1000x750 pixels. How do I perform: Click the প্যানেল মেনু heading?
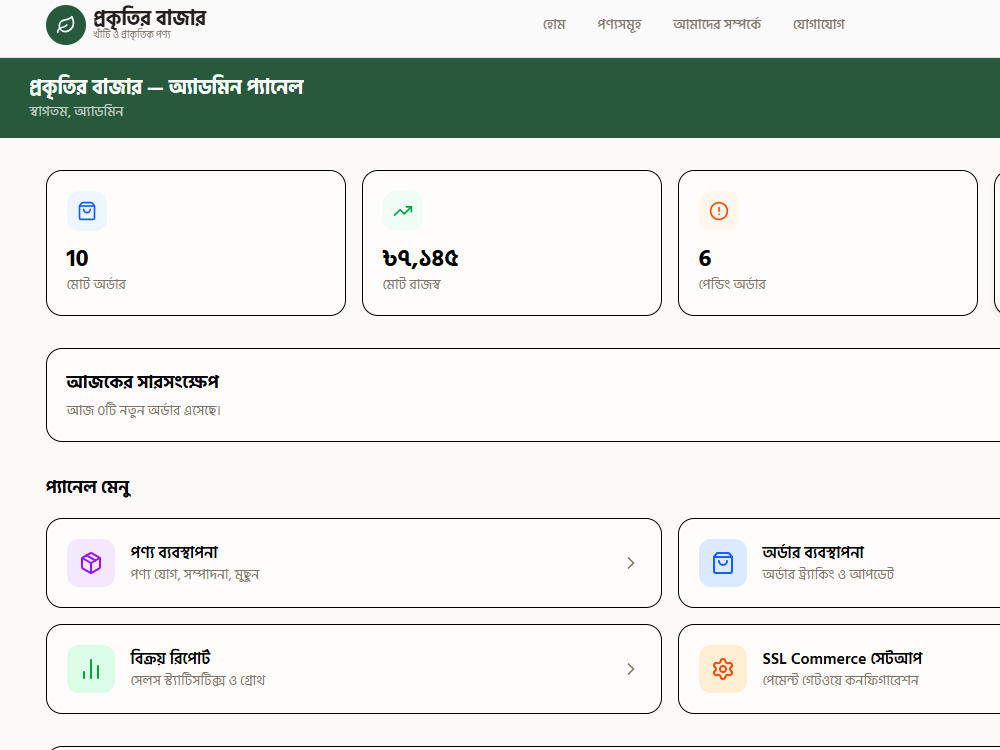coord(89,487)
